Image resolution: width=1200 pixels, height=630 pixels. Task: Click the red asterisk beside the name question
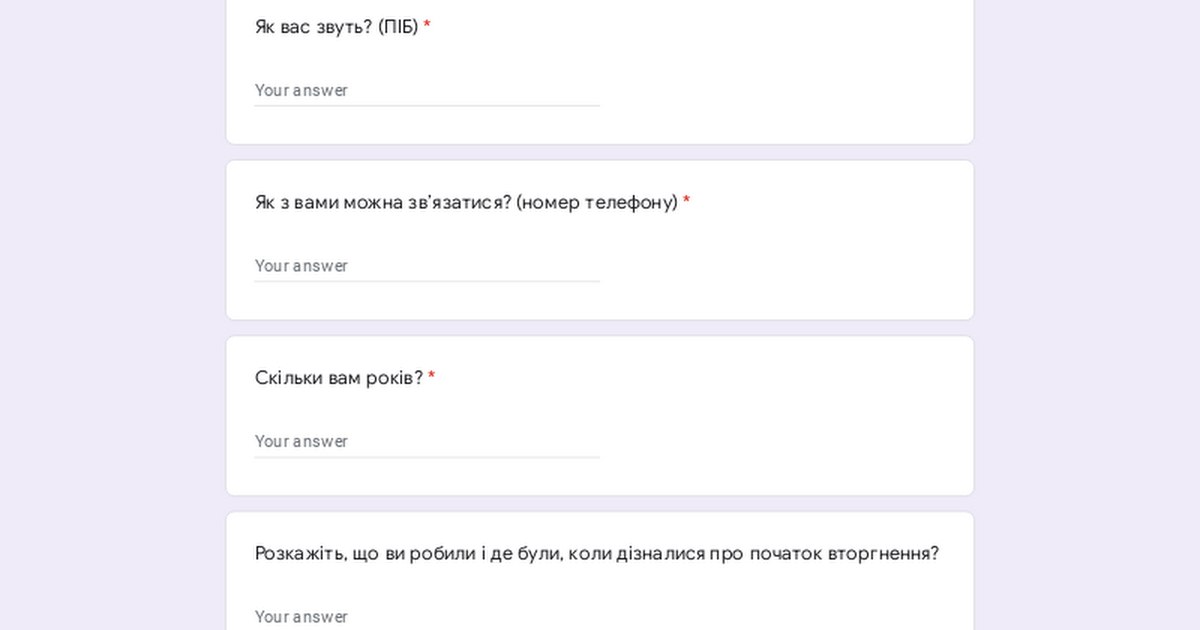(427, 26)
